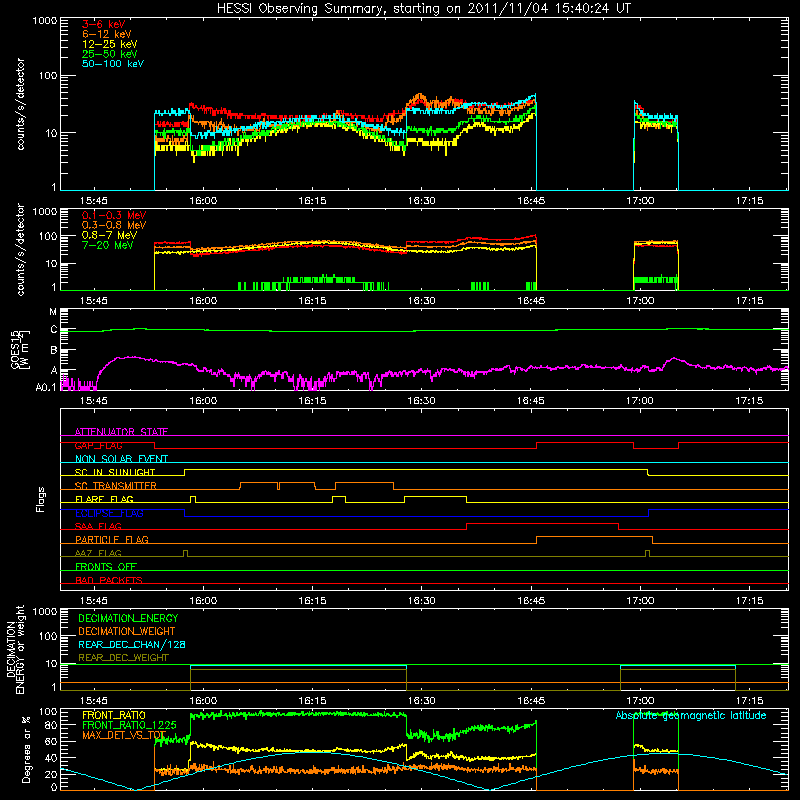This screenshot has height=800, width=800.
Task: Select the ATTENUATOR_STATE flag label
Action: click(121, 432)
